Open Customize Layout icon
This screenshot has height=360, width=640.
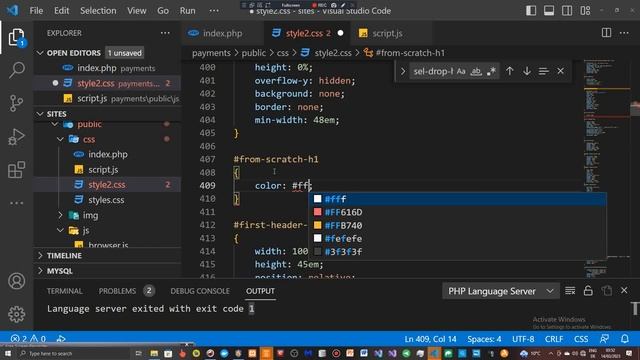click(x=585, y=11)
